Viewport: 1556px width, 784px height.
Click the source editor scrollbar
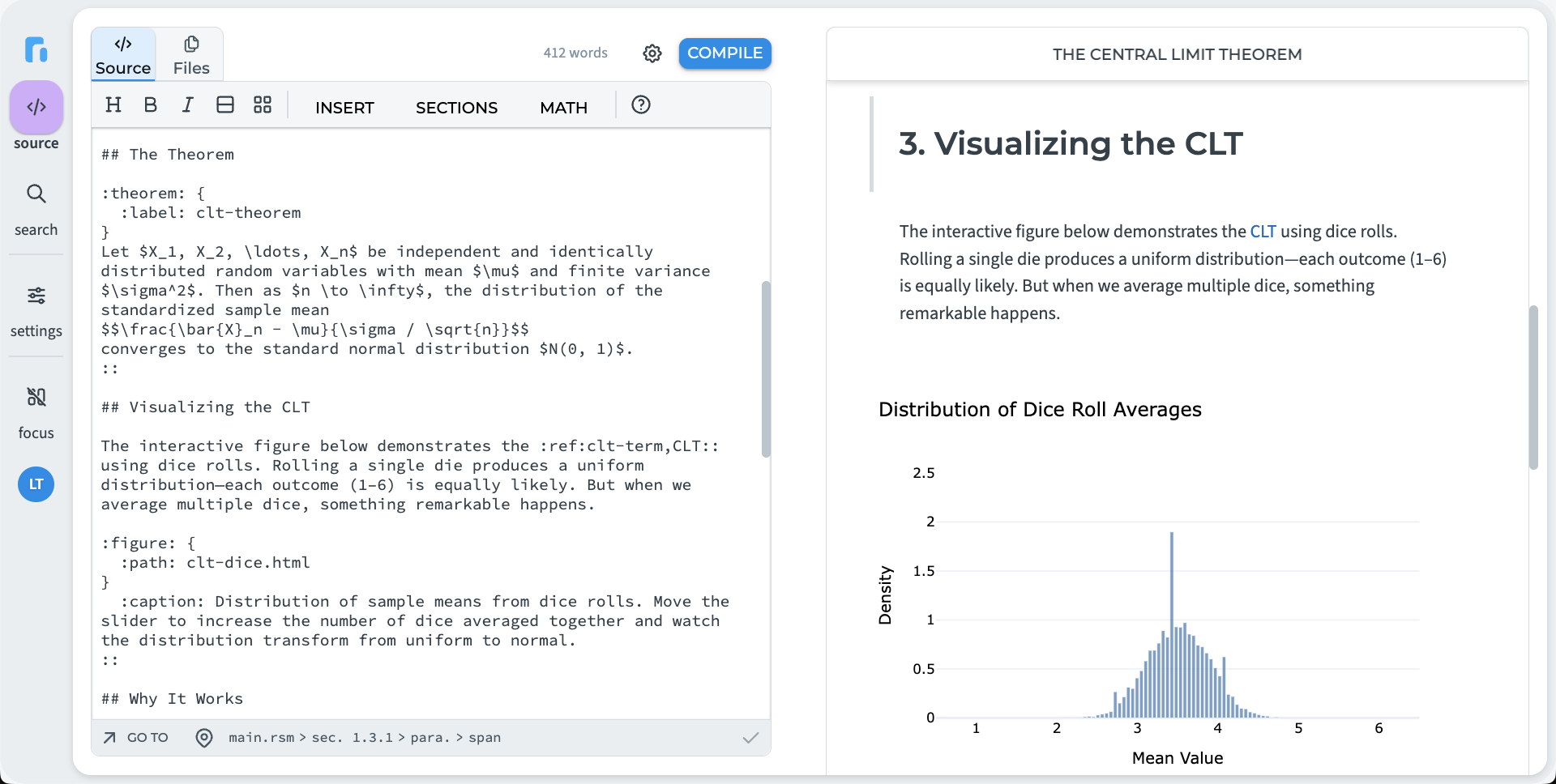click(766, 369)
